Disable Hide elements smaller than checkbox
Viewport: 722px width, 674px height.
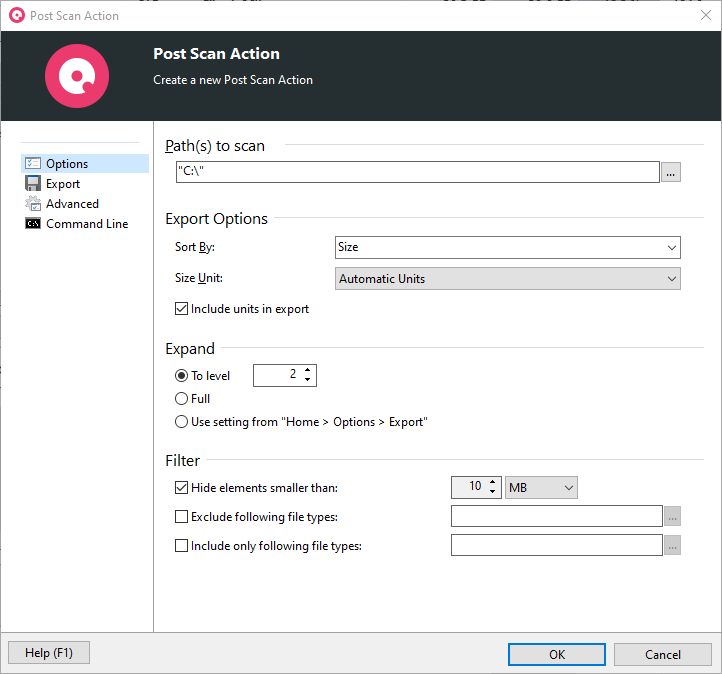pos(182,488)
